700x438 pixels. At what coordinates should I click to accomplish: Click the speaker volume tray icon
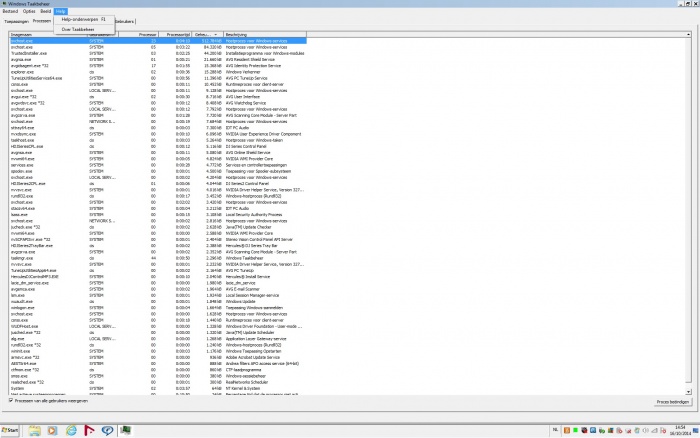coord(645,430)
